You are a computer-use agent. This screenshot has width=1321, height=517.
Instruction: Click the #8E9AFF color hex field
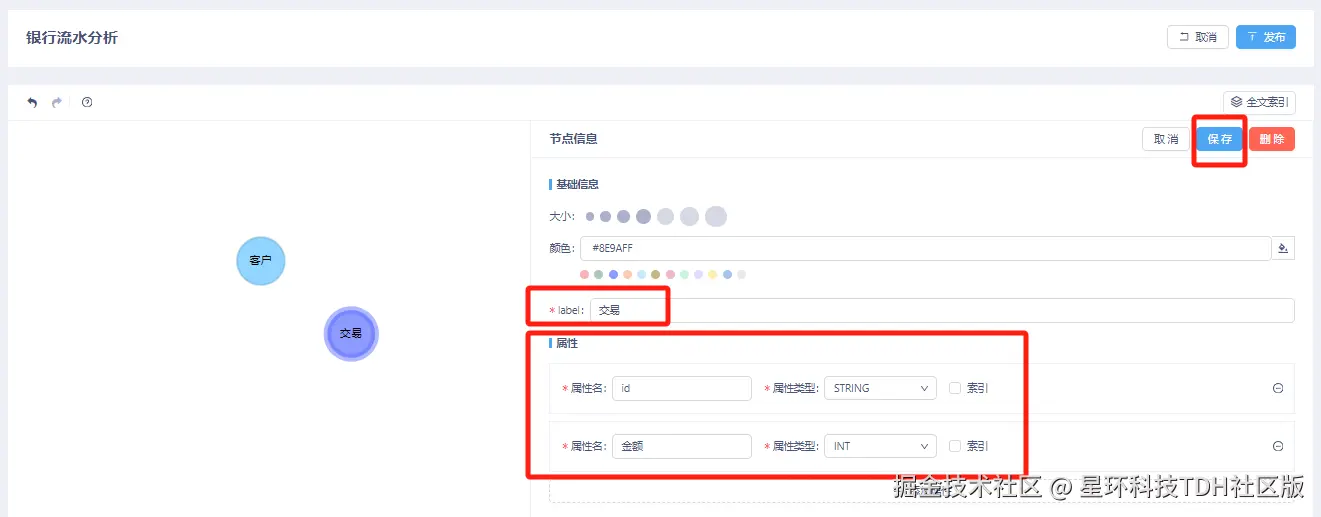pyautogui.click(x=925, y=248)
